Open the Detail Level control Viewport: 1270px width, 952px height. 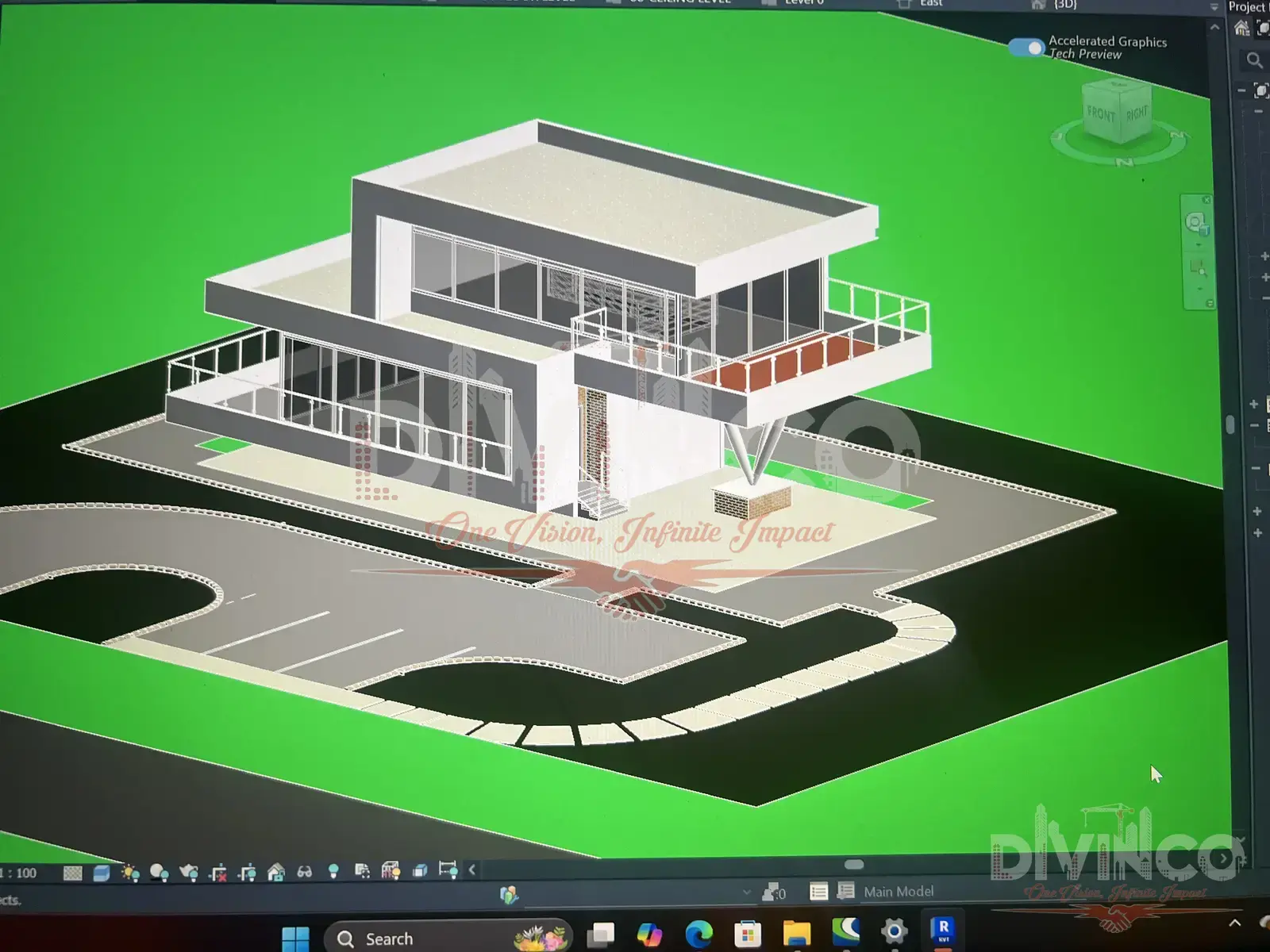pyautogui.click(x=72, y=873)
